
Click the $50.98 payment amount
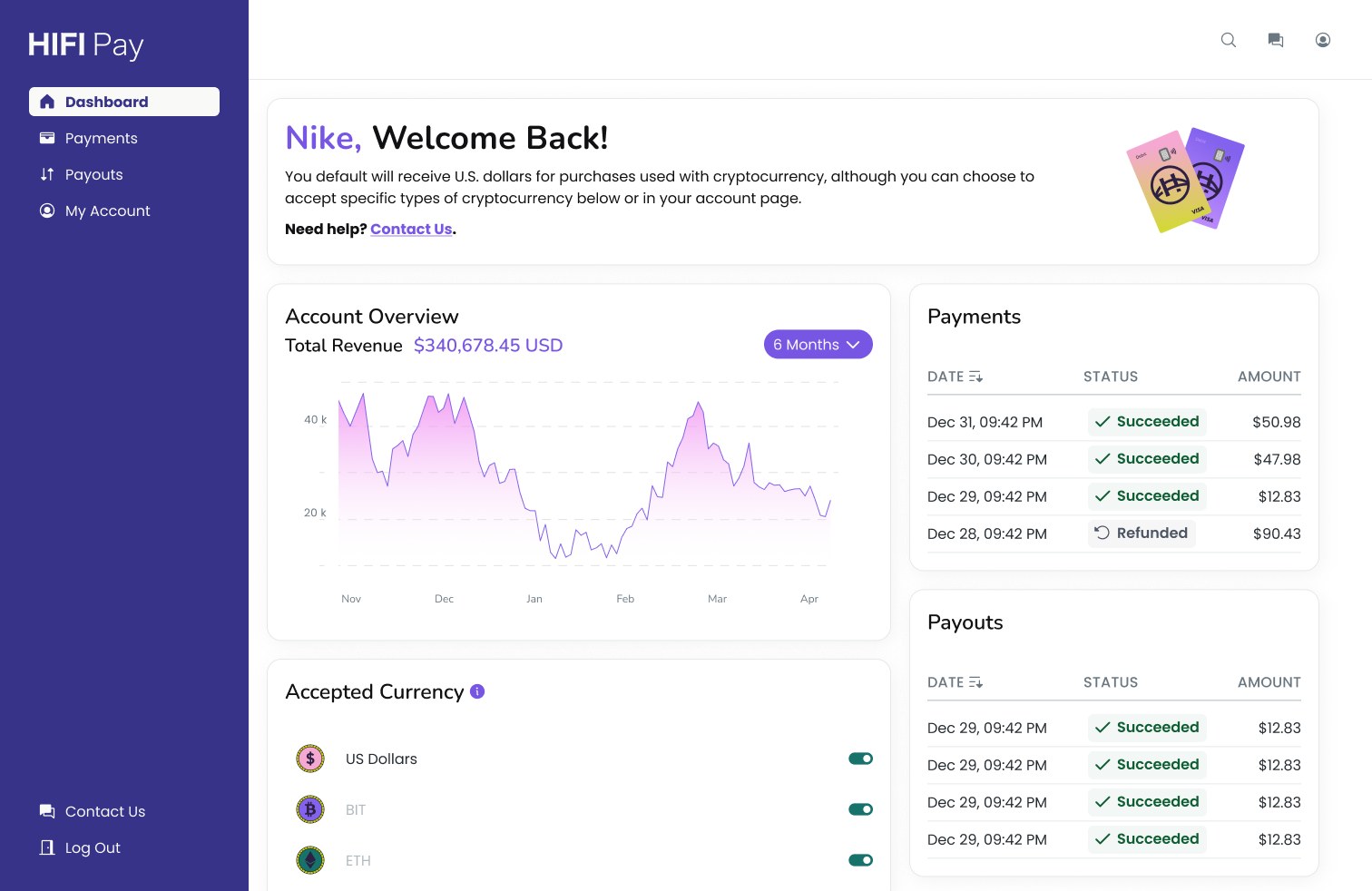(x=1277, y=423)
